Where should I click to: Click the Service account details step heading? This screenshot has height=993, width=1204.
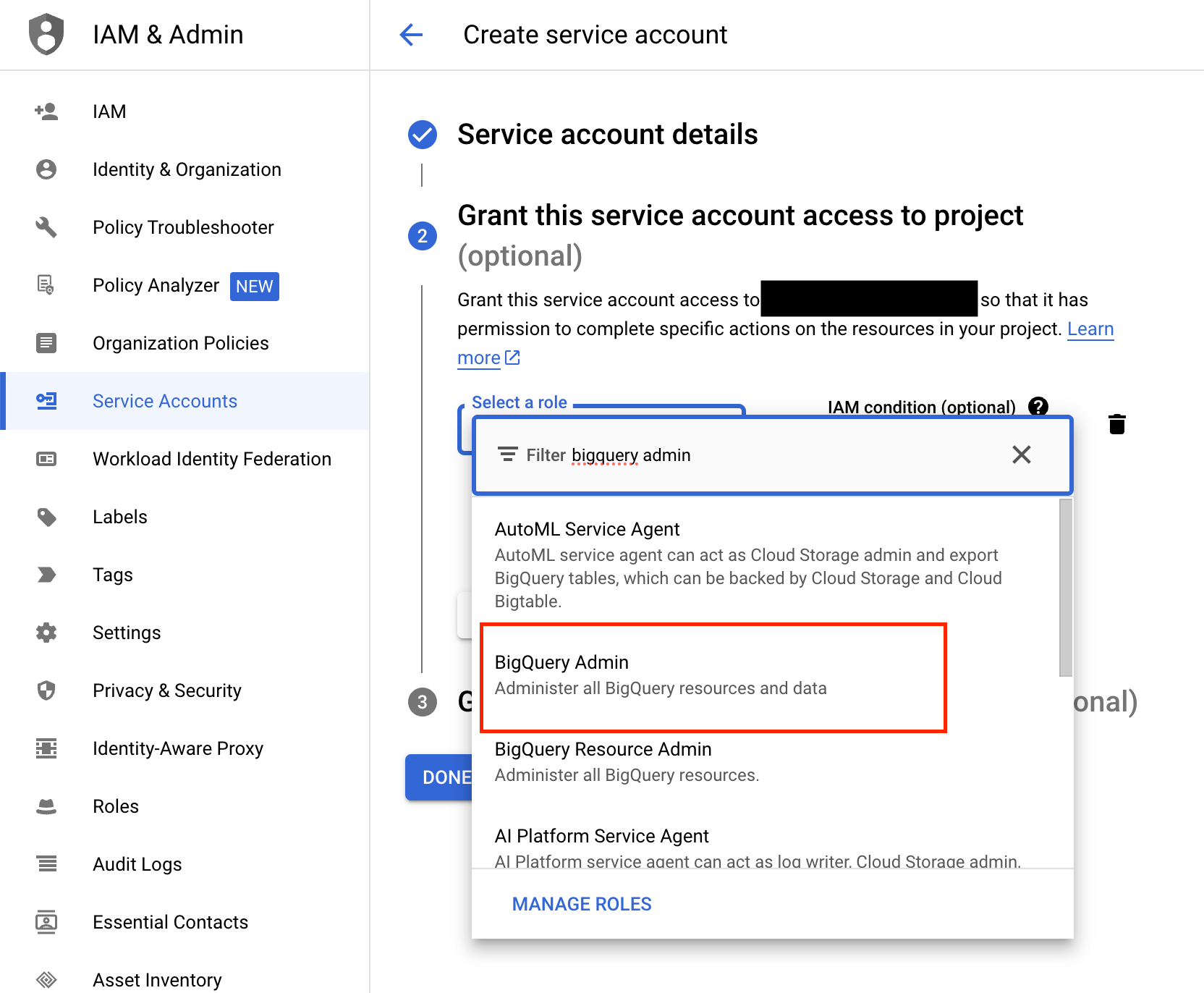click(x=607, y=135)
